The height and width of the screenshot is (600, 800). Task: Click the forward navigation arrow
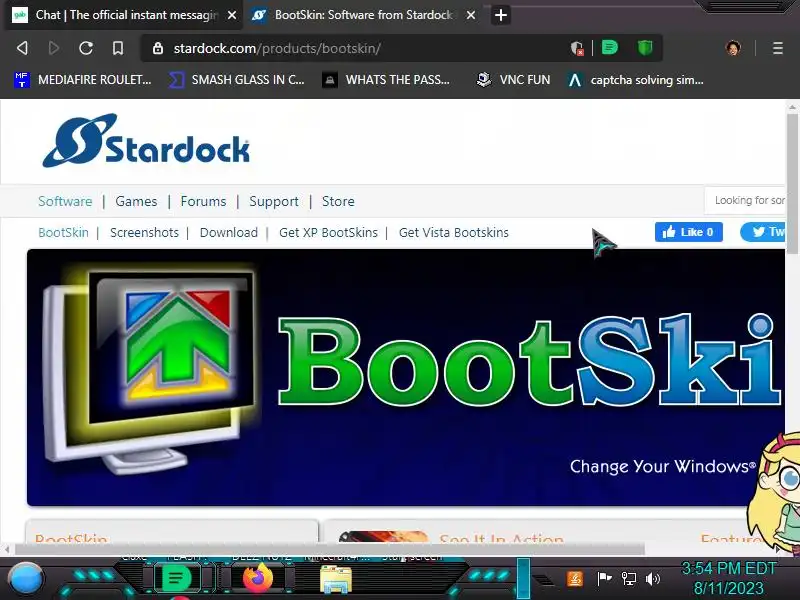point(54,48)
